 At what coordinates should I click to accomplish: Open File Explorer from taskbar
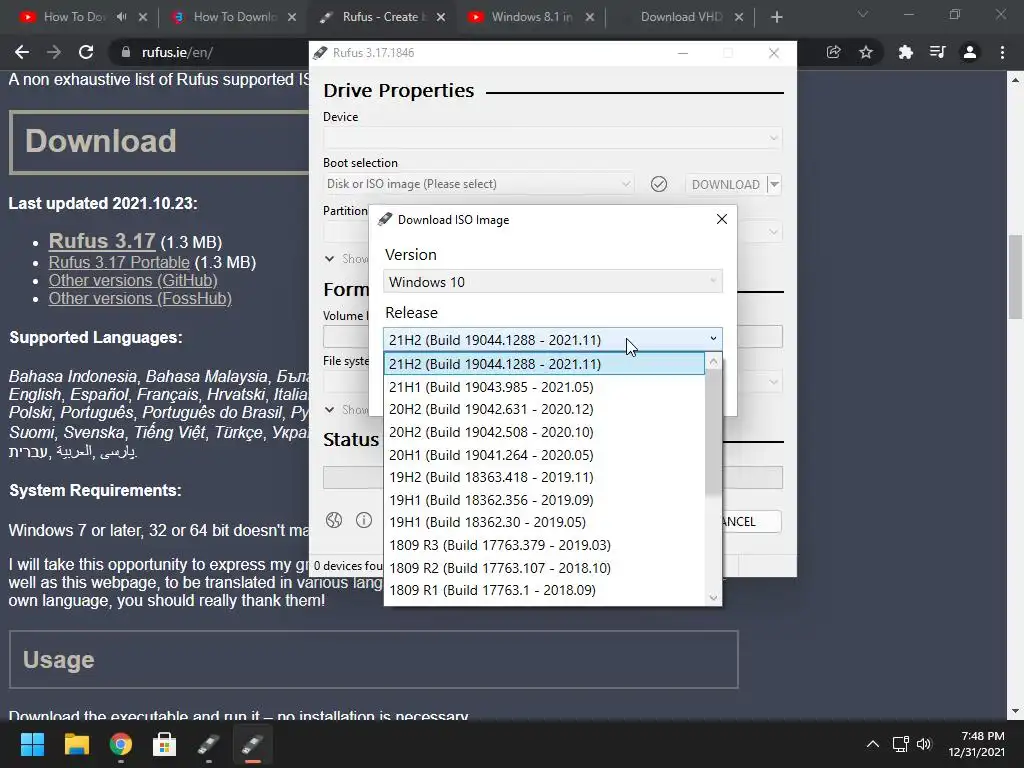(76, 744)
